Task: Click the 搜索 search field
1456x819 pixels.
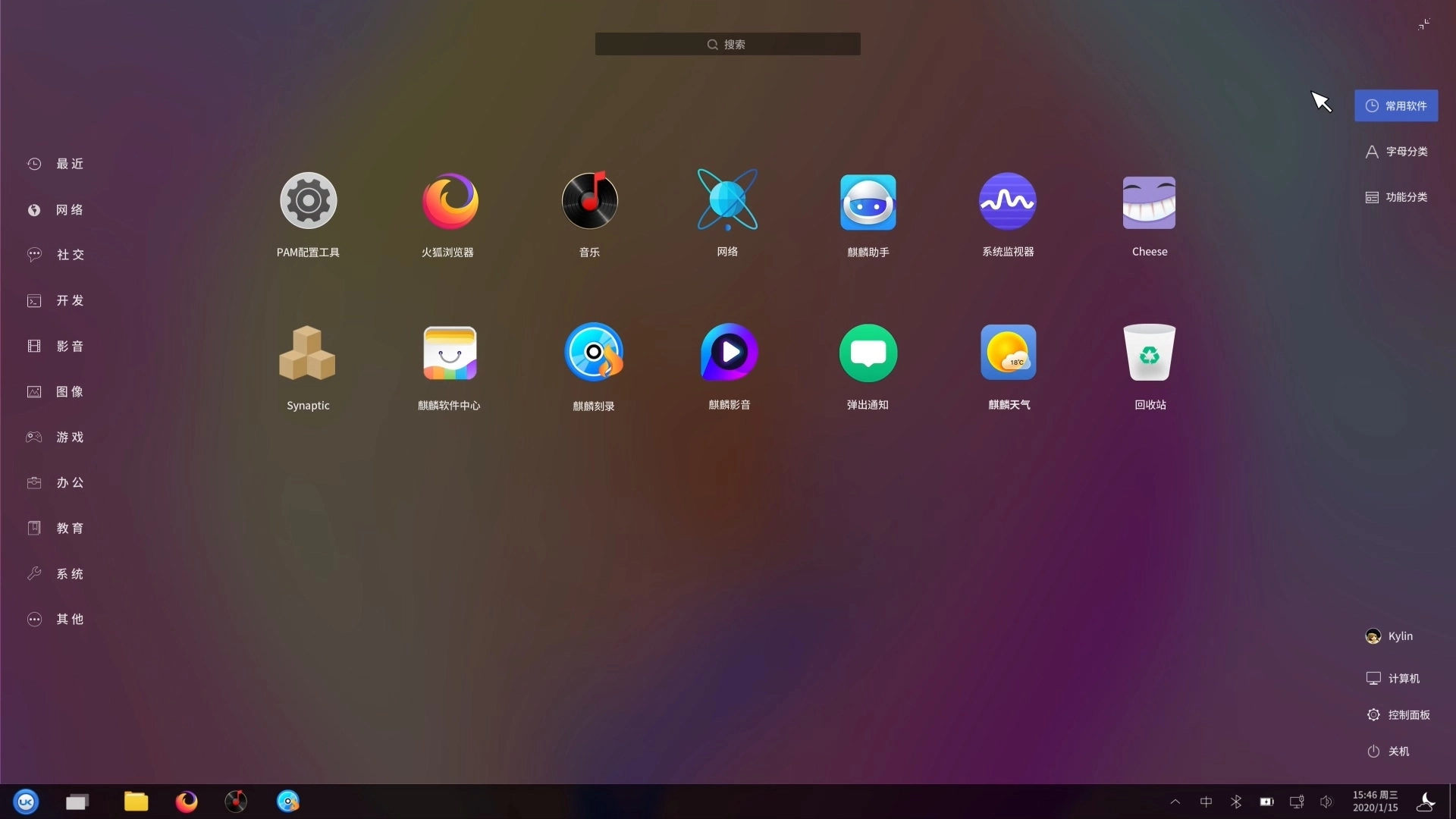Action: pyautogui.click(x=727, y=44)
